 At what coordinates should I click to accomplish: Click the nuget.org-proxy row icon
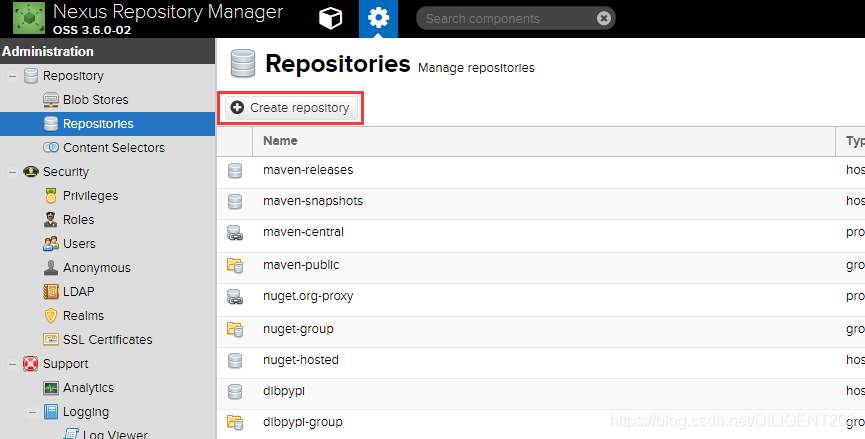(235, 297)
